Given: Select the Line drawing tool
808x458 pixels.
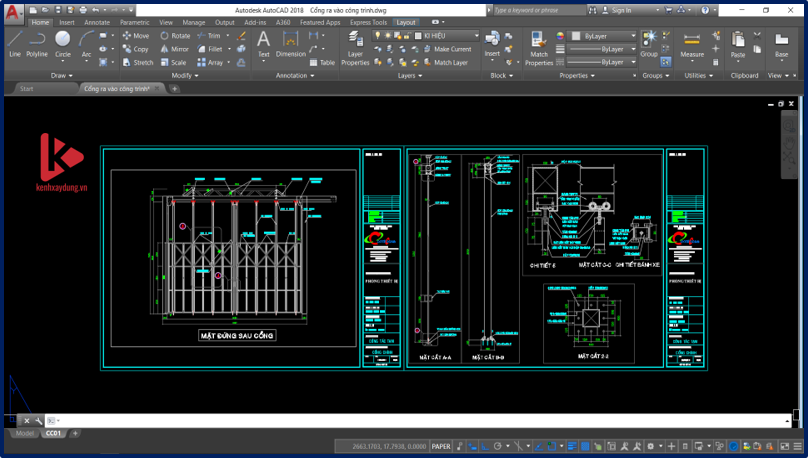Looking at the screenshot, I should click(14, 44).
